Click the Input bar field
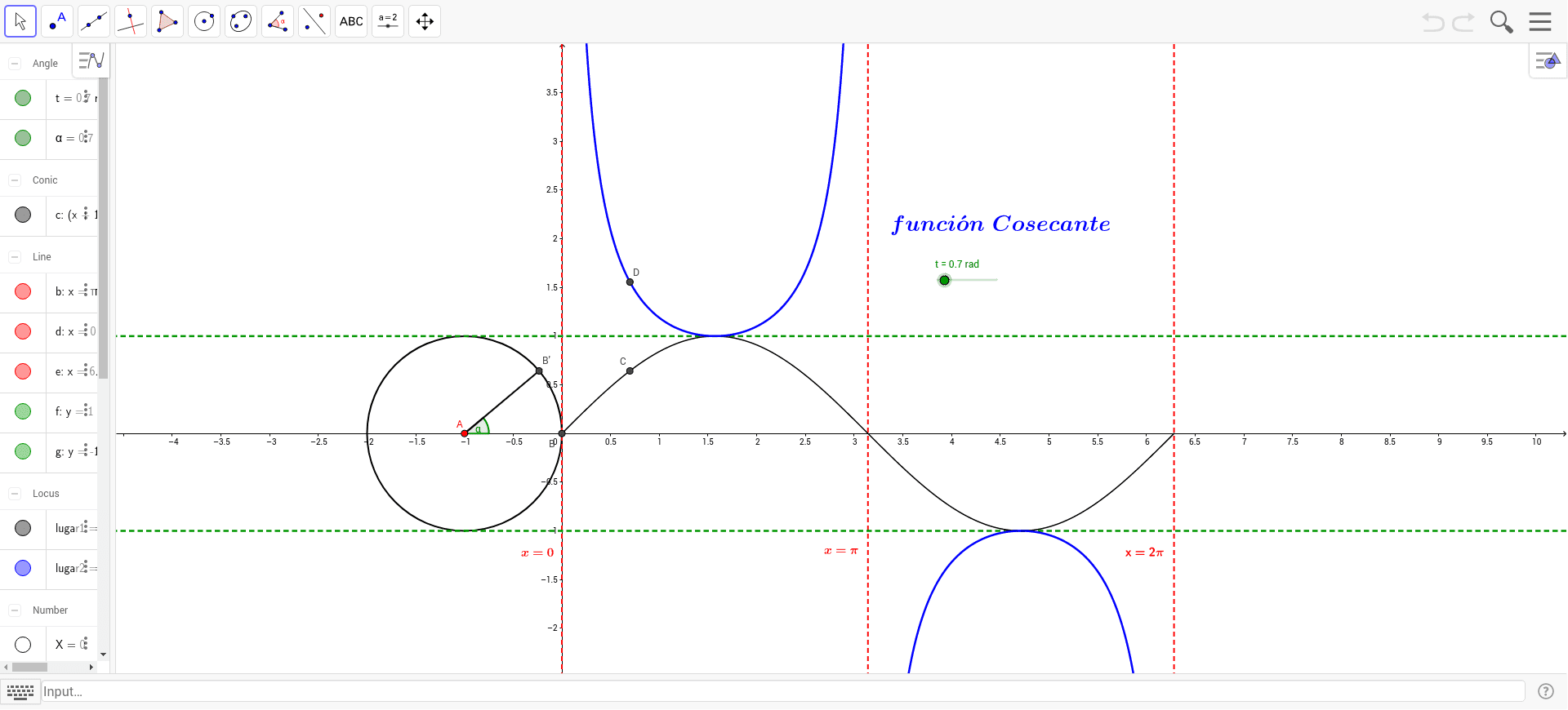This screenshot has width=1568, height=710. [783, 691]
